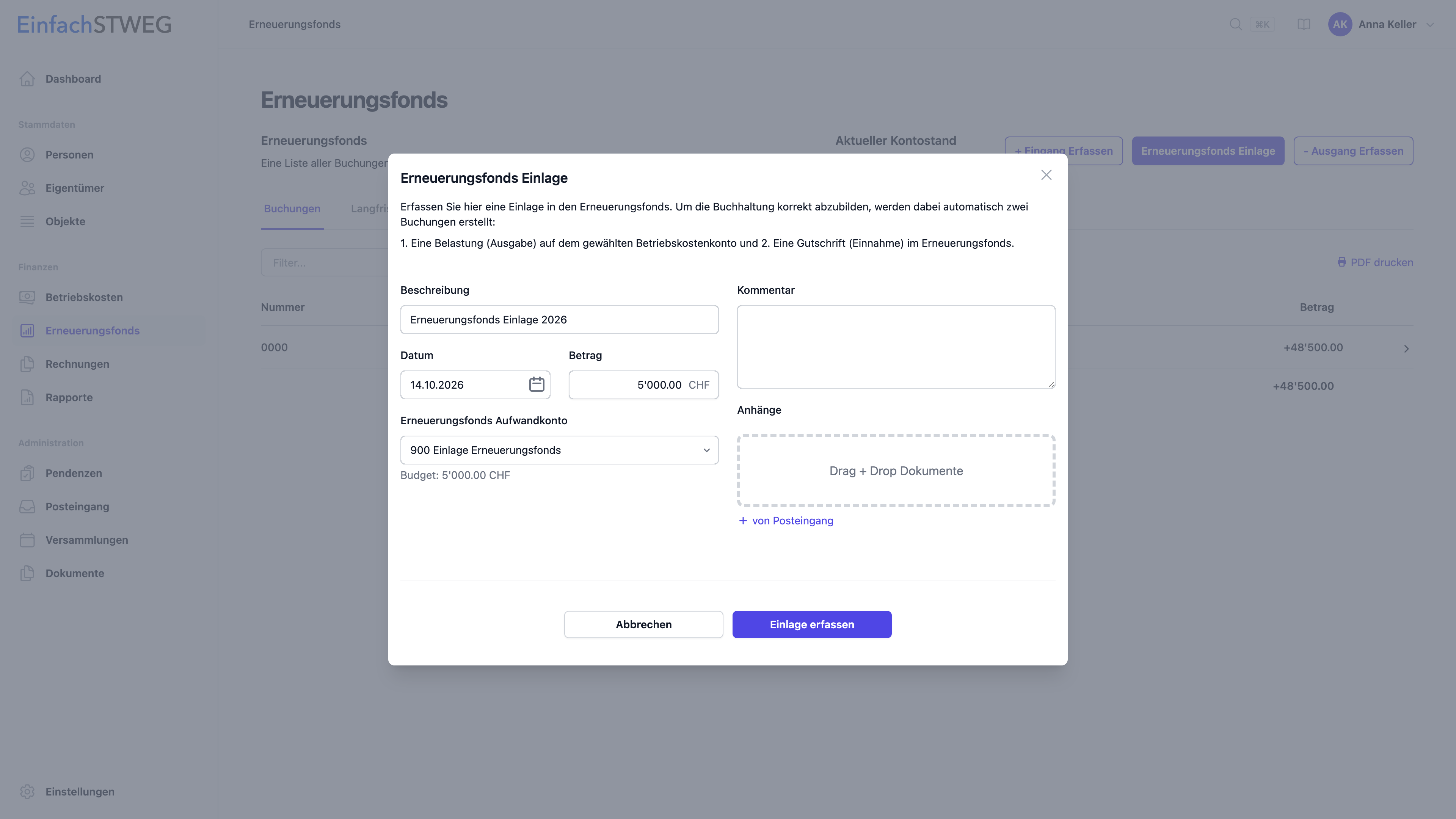Expand the 0000 booking row chevron
The height and width of the screenshot is (819, 1456).
click(1406, 348)
